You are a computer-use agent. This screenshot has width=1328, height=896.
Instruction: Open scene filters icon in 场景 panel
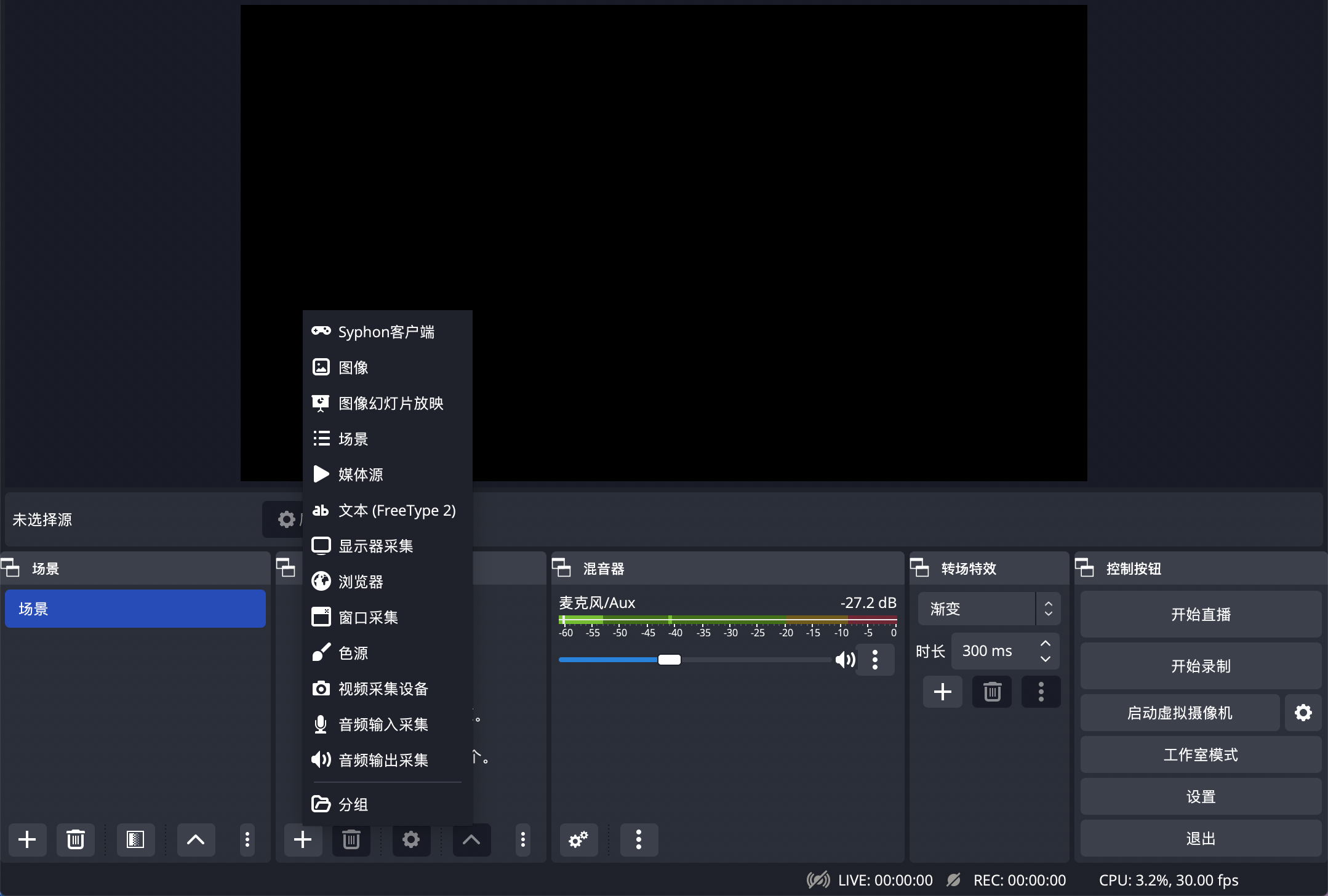click(135, 839)
